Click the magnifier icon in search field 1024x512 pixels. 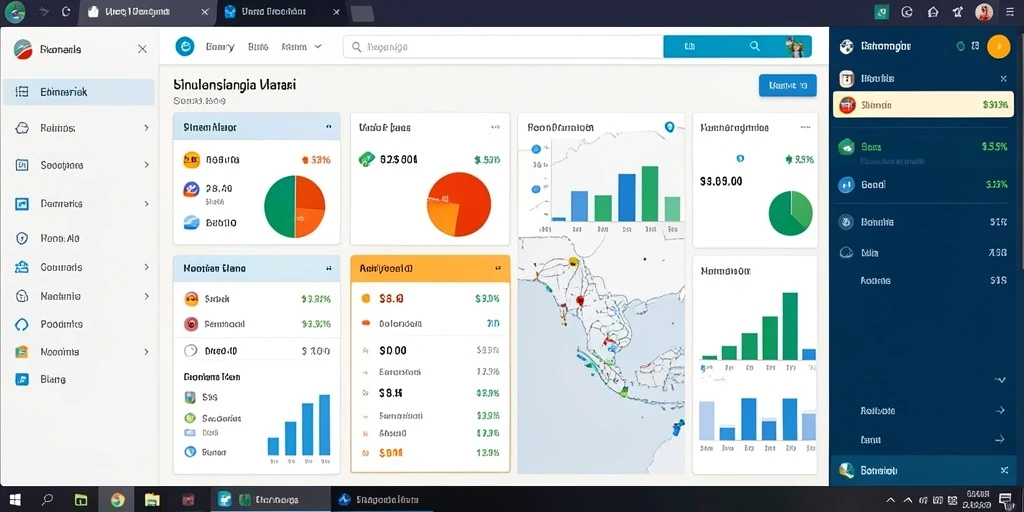point(357,47)
